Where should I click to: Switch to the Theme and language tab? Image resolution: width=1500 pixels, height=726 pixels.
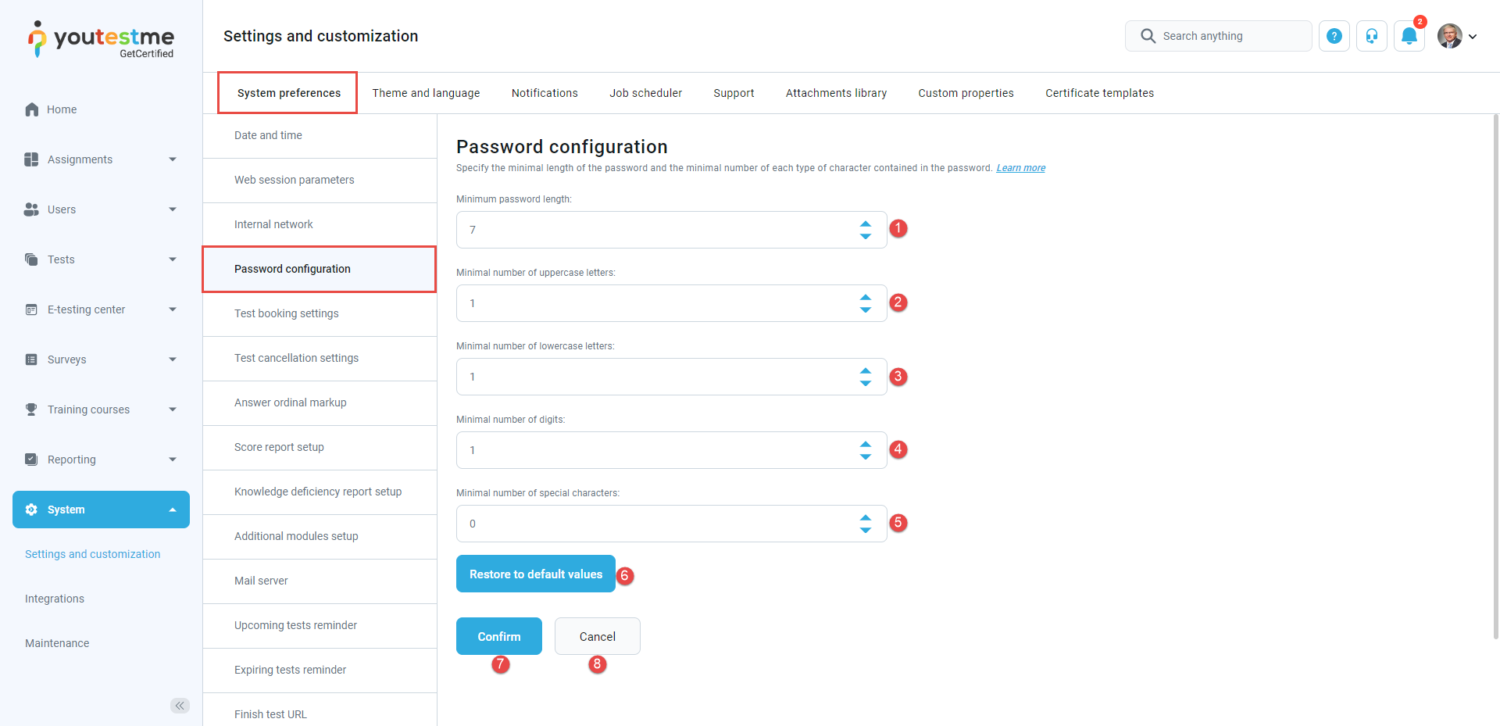tap(426, 92)
